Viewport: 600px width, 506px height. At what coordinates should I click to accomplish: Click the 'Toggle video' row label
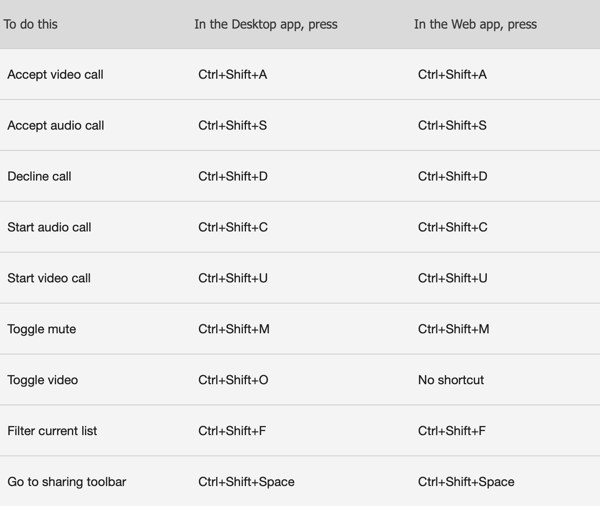42,380
